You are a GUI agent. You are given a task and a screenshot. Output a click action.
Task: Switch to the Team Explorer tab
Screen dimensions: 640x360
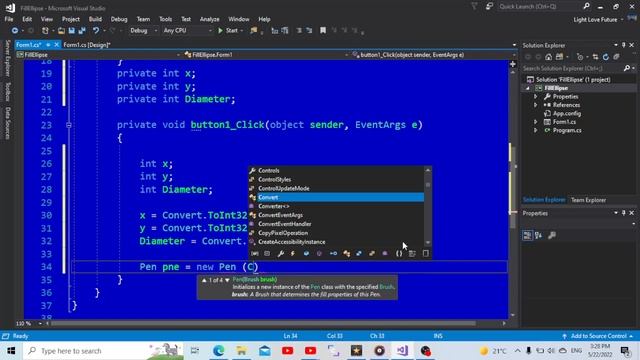(588, 200)
